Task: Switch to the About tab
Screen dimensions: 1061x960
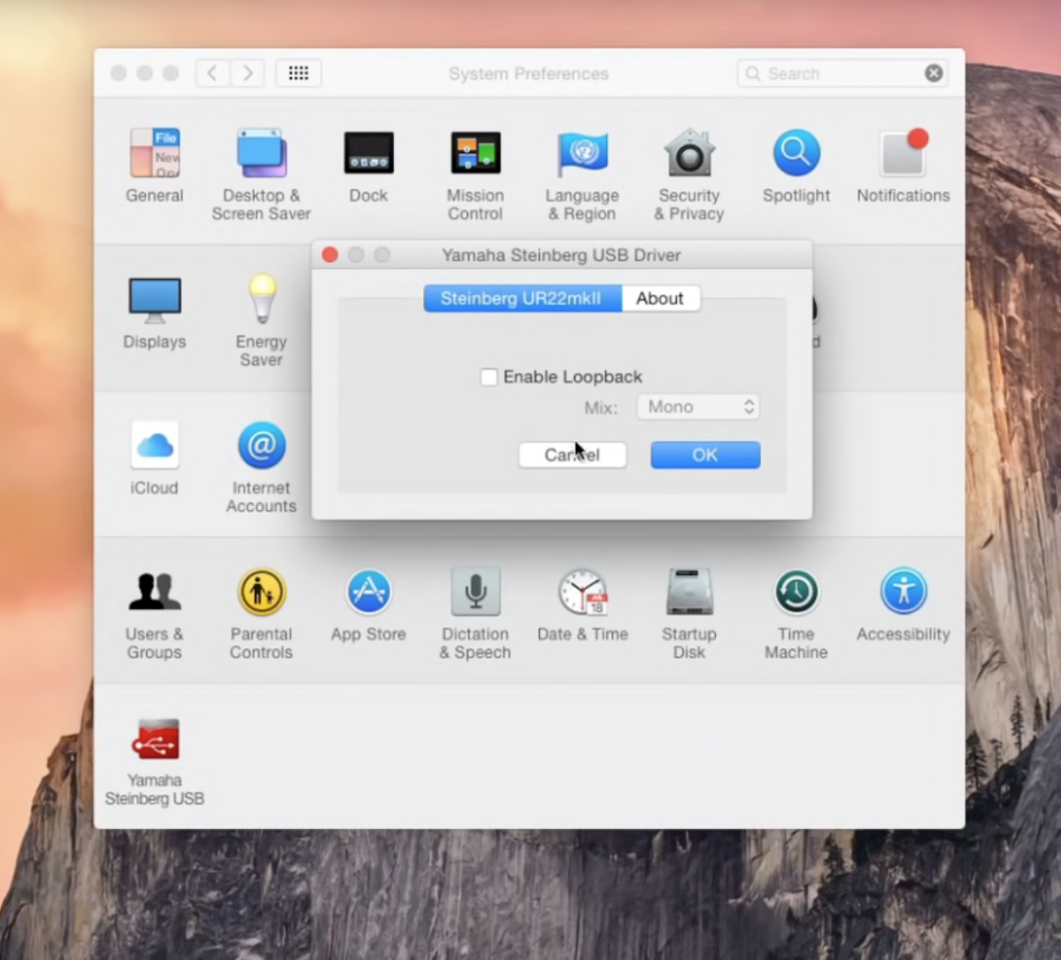Action: (660, 298)
